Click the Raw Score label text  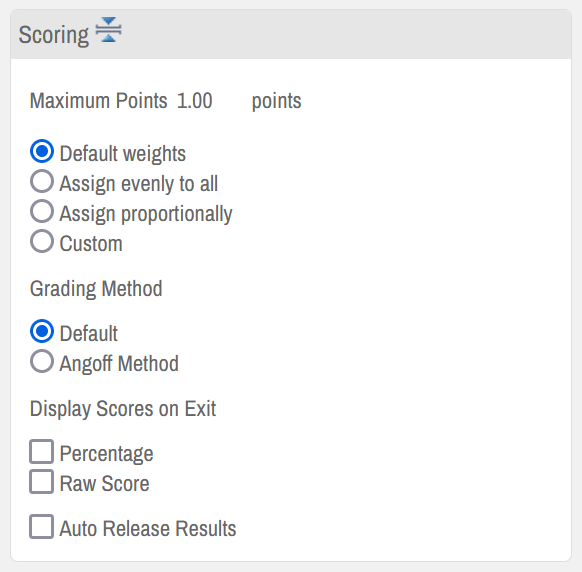tap(104, 484)
